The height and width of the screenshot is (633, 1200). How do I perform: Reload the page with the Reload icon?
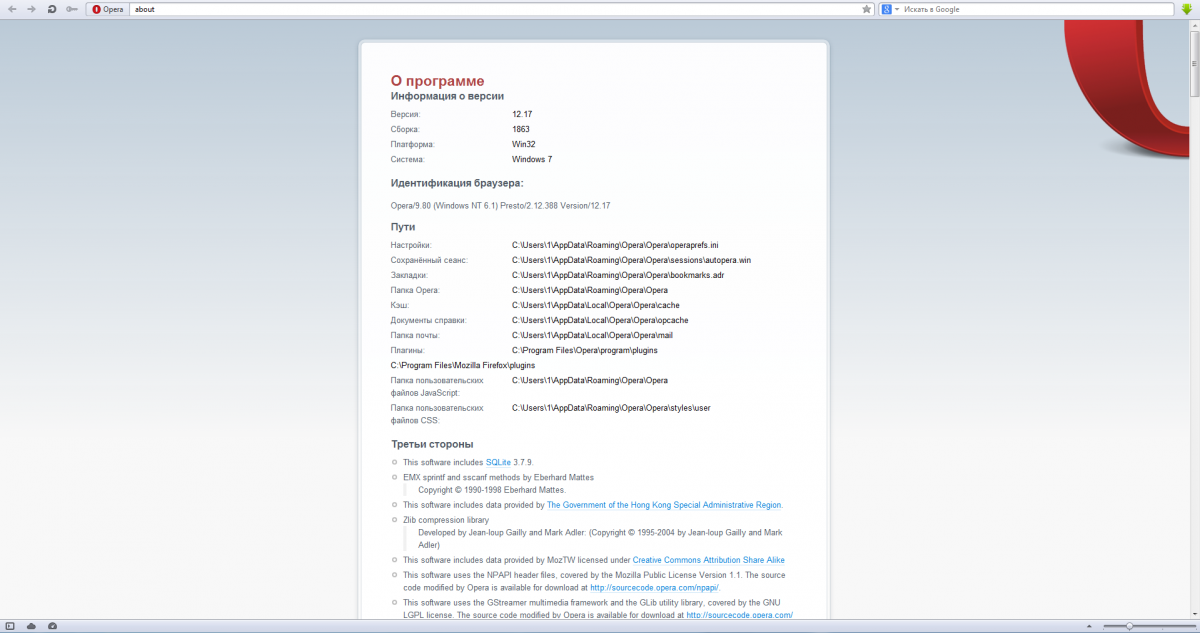point(51,9)
